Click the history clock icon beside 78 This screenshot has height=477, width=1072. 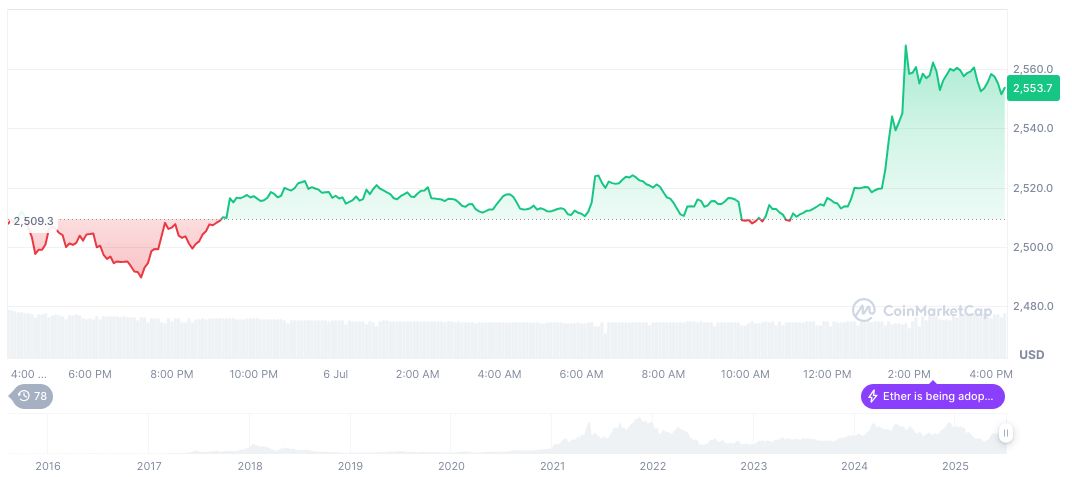click(24, 396)
